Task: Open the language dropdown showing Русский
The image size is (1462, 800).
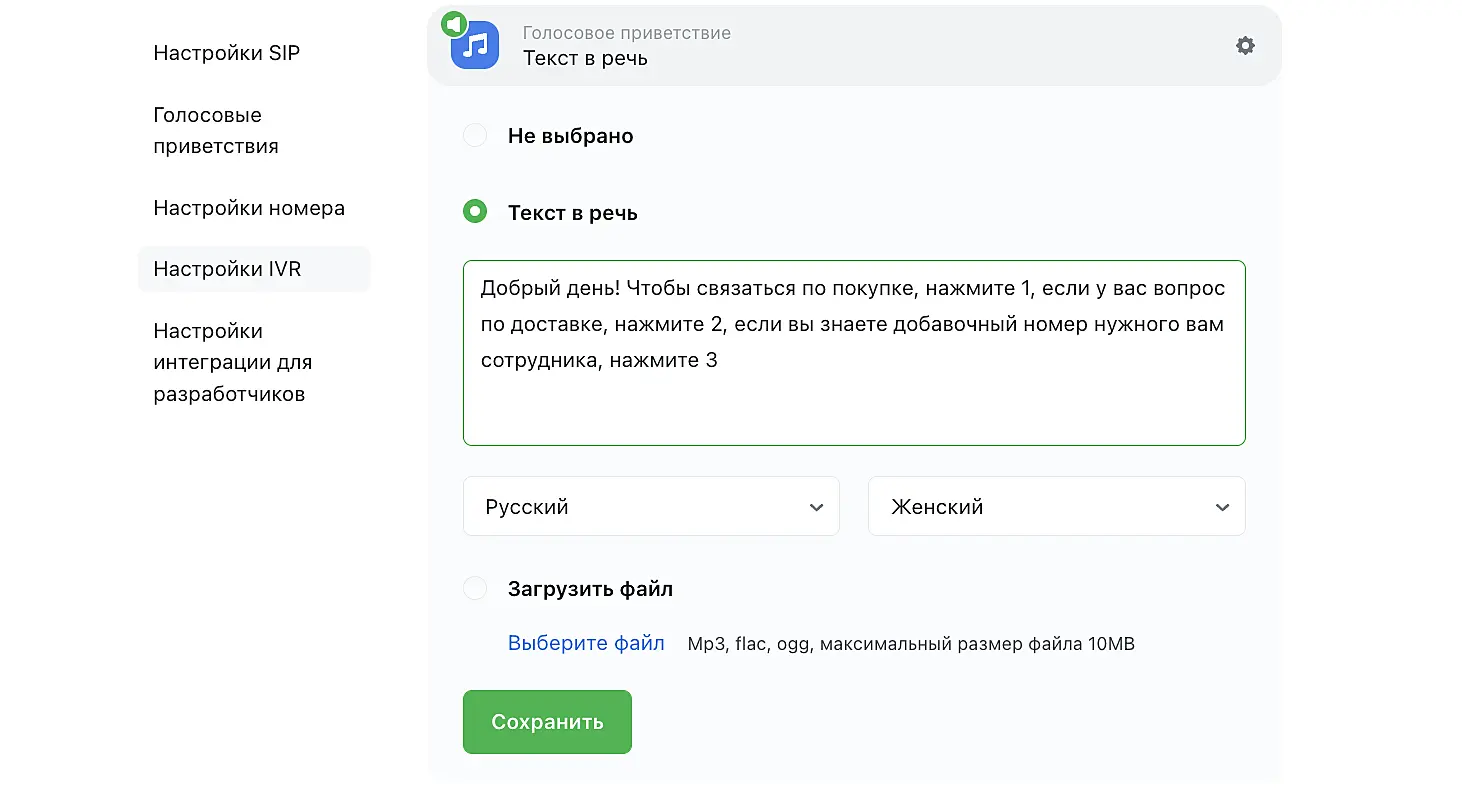Action: click(650, 506)
